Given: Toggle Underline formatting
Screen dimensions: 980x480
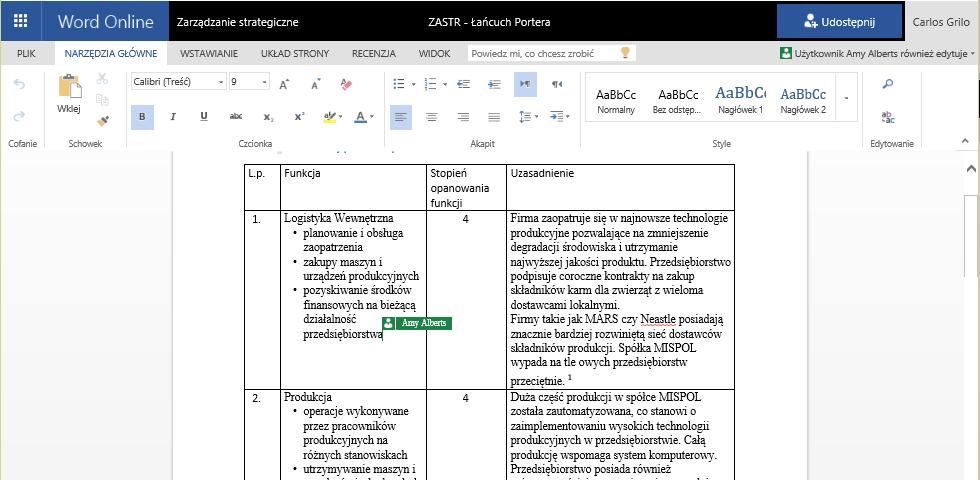Looking at the screenshot, I should (x=204, y=117).
